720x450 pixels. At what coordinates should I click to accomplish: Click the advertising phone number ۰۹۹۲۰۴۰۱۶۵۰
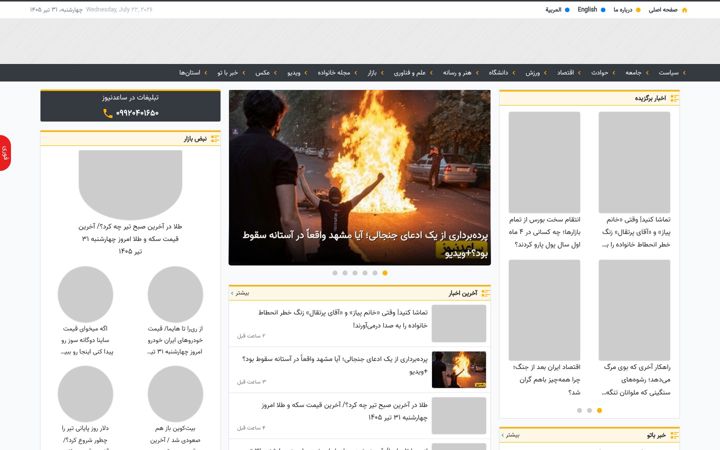point(137,113)
